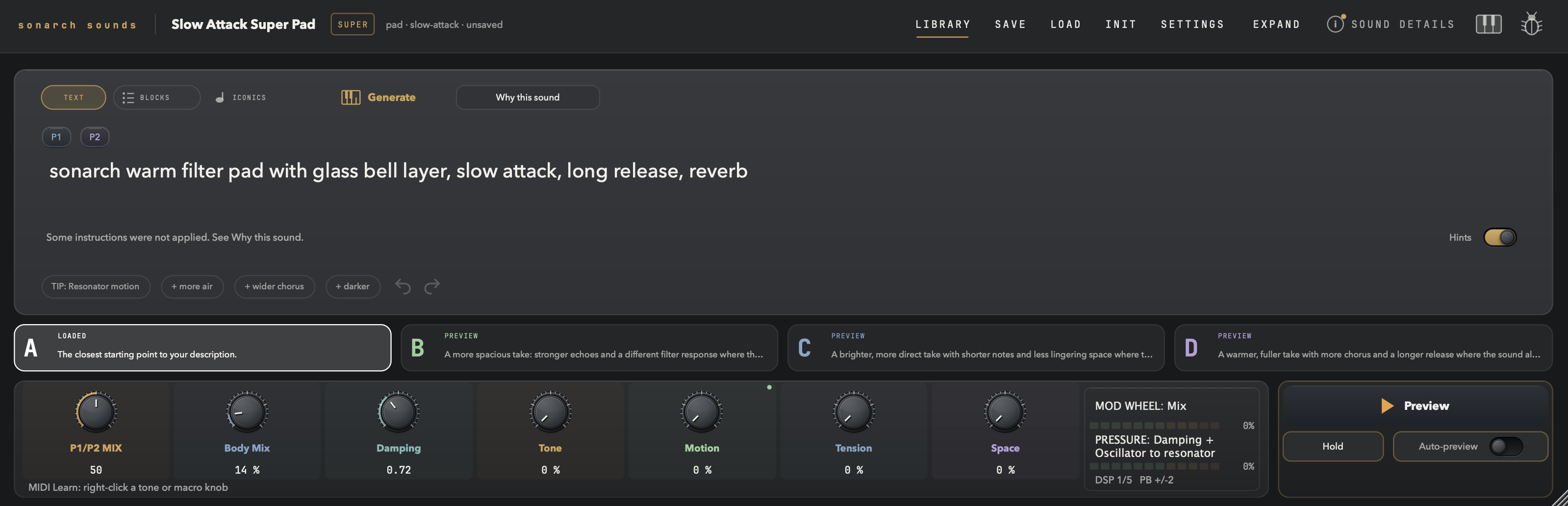Preview variation C brighter take

[x=976, y=348]
